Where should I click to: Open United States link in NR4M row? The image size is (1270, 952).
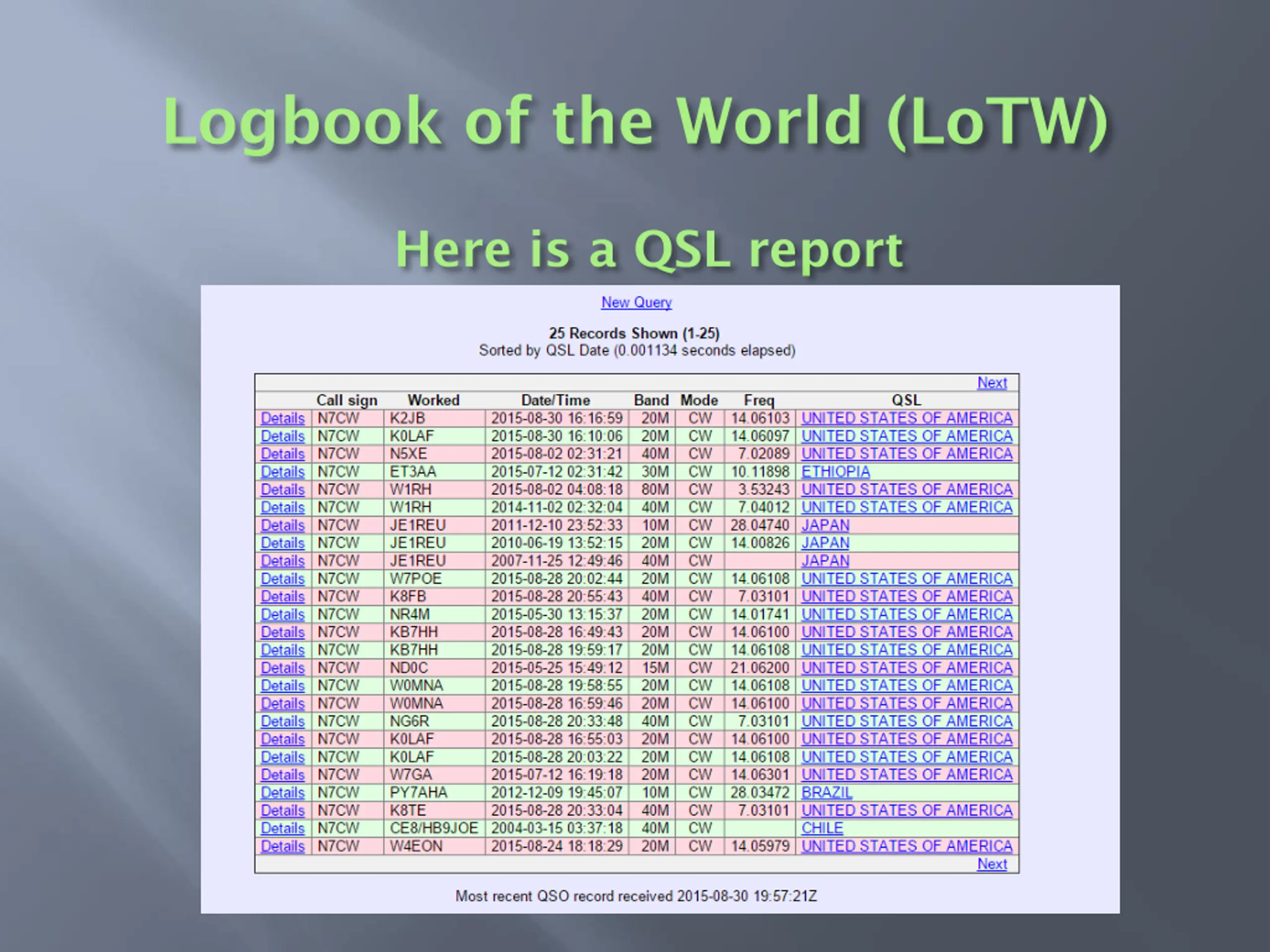point(907,614)
